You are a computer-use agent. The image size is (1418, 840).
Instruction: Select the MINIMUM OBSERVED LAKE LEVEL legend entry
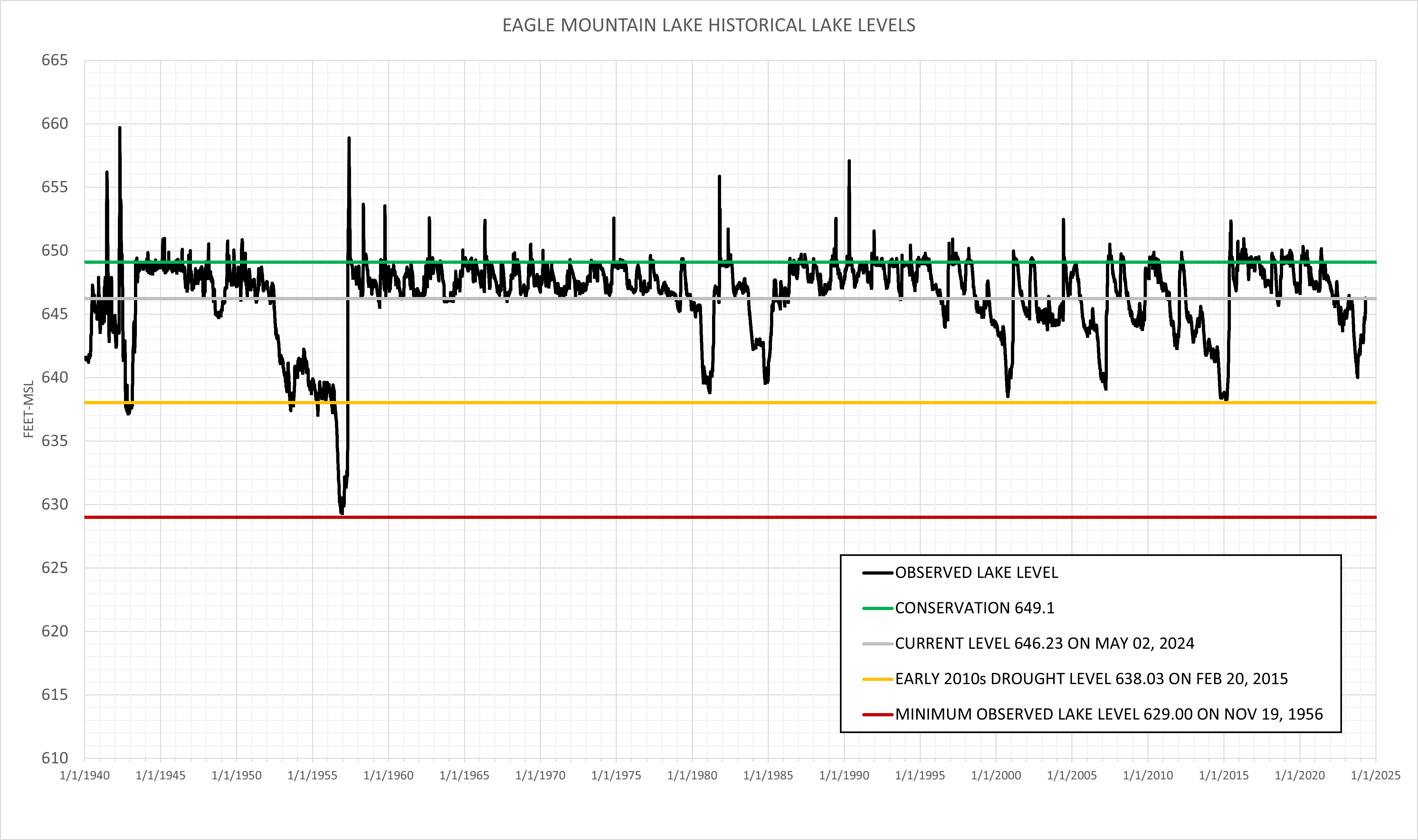(1093, 714)
